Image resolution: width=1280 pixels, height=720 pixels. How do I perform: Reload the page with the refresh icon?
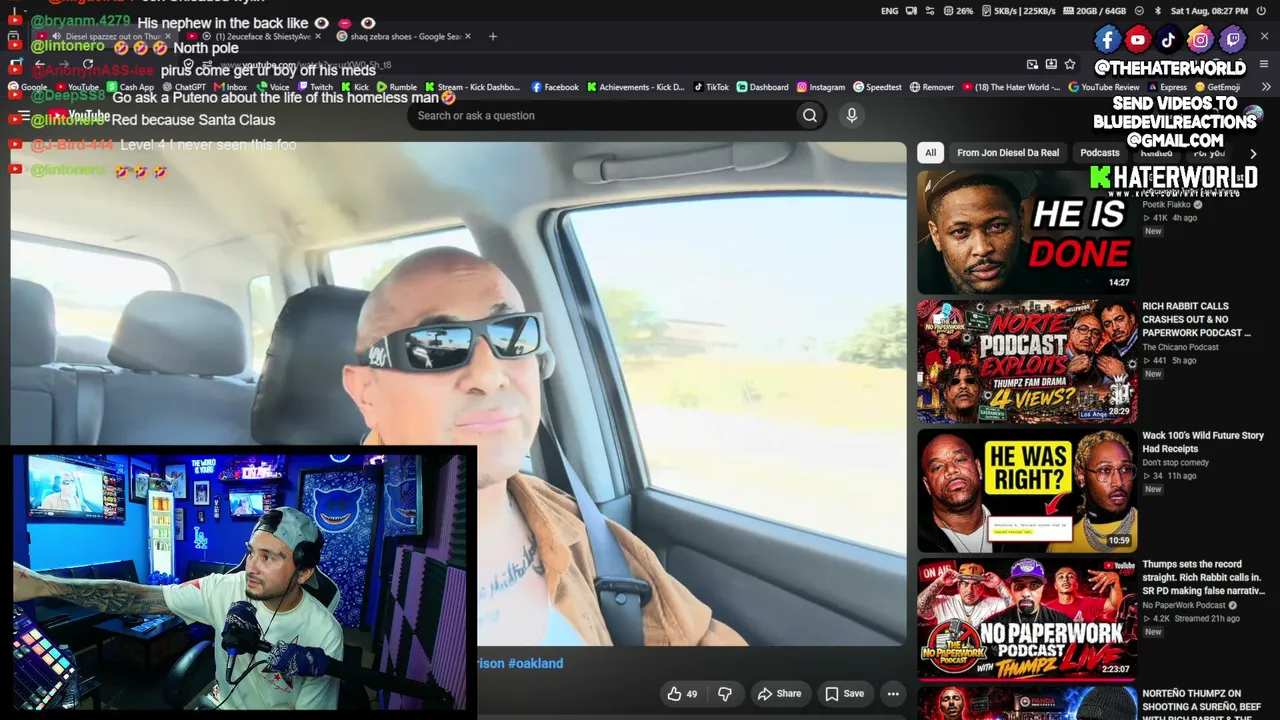(x=88, y=64)
